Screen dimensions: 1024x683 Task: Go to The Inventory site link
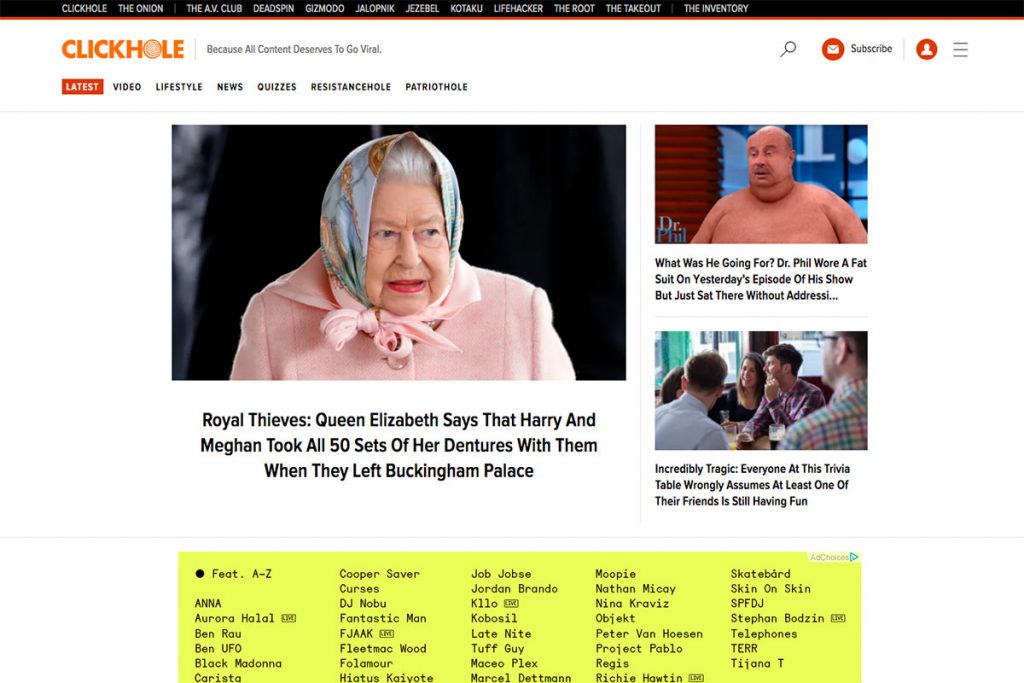pyautogui.click(x=716, y=8)
